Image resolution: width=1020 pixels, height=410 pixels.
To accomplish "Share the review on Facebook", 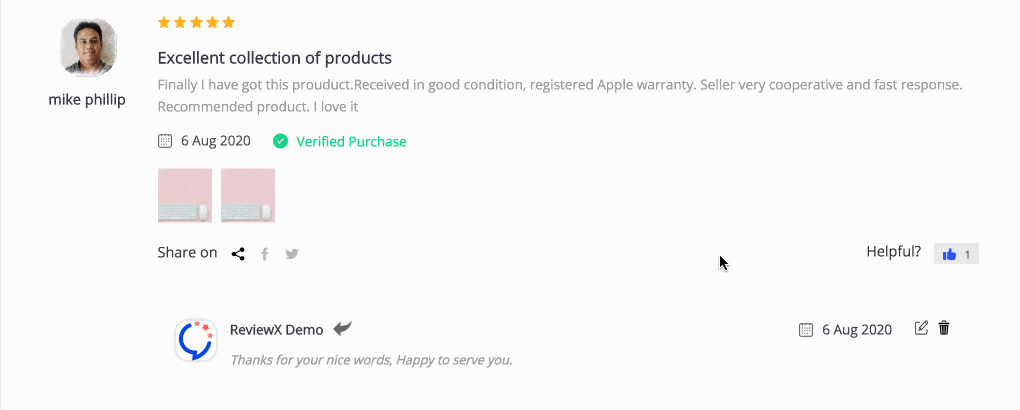I will [x=265, y=254].
